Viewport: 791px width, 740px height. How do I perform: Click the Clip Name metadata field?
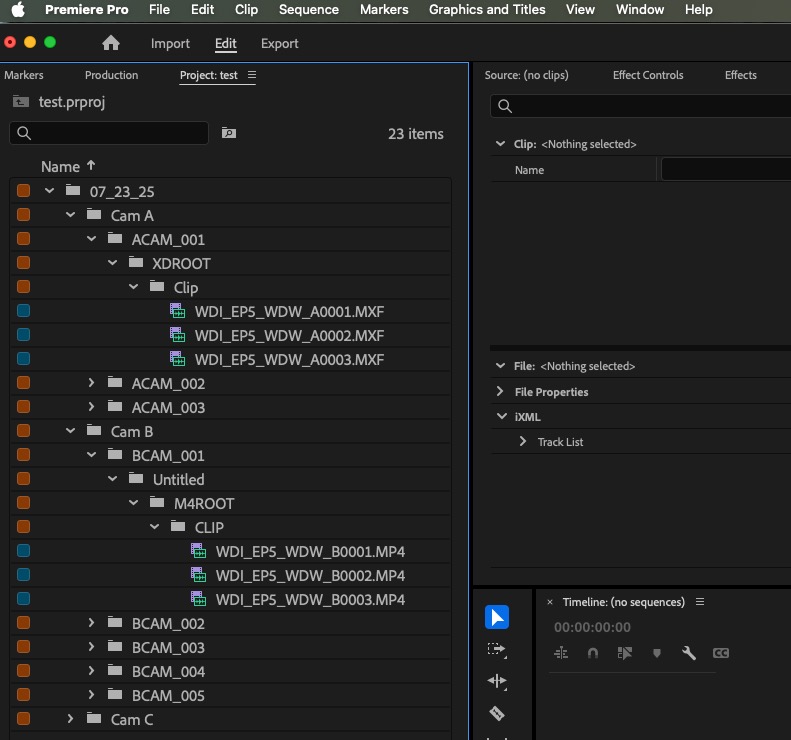coord(726,169)
